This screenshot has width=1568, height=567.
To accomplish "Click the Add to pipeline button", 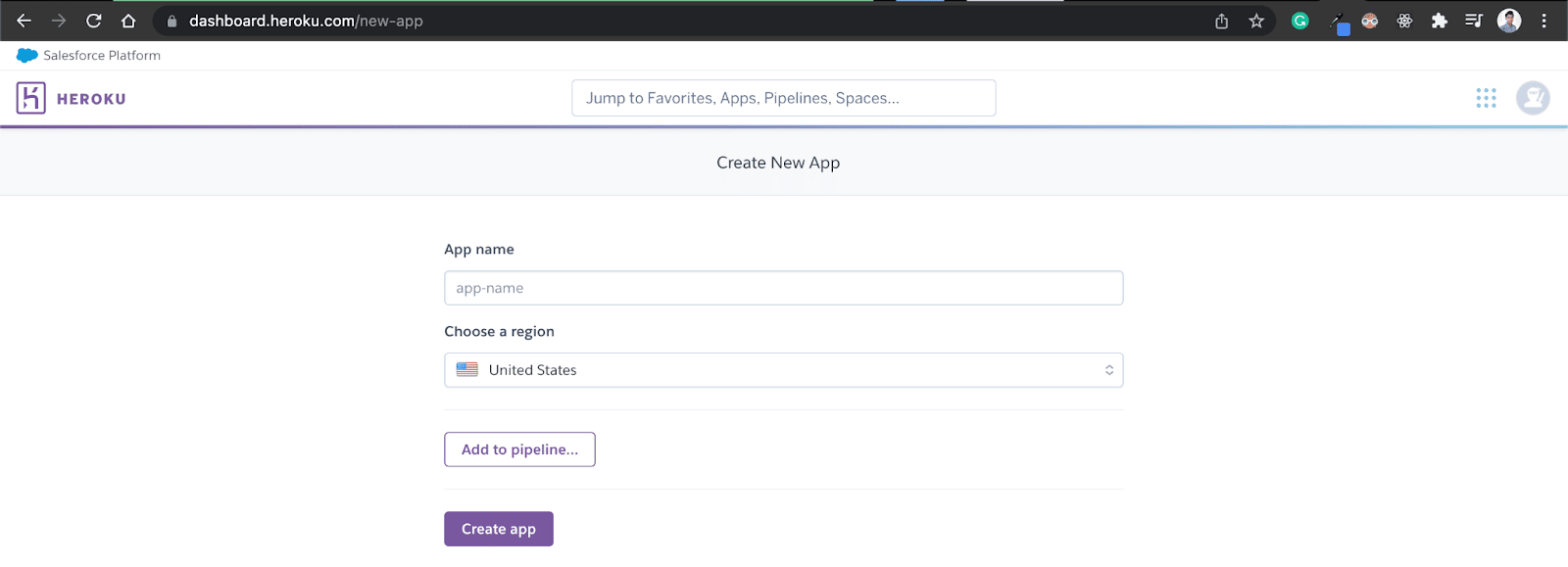I will pyautogui.click(x=519, y=449).
